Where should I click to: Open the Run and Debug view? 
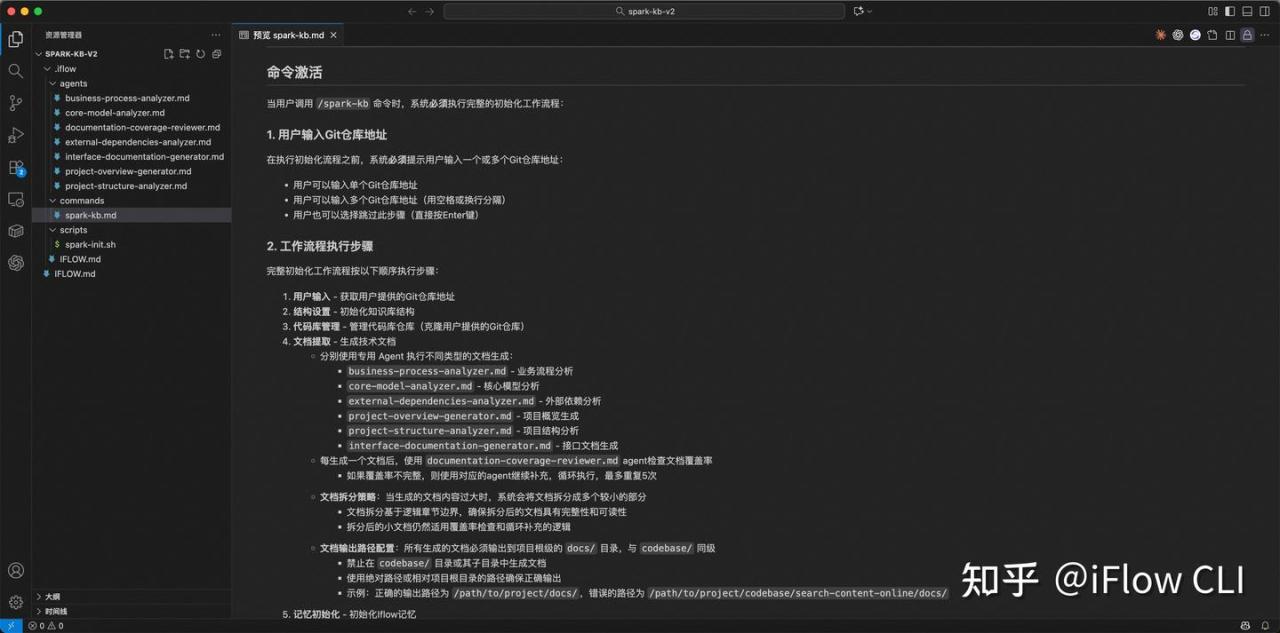(x=15, y=135)
